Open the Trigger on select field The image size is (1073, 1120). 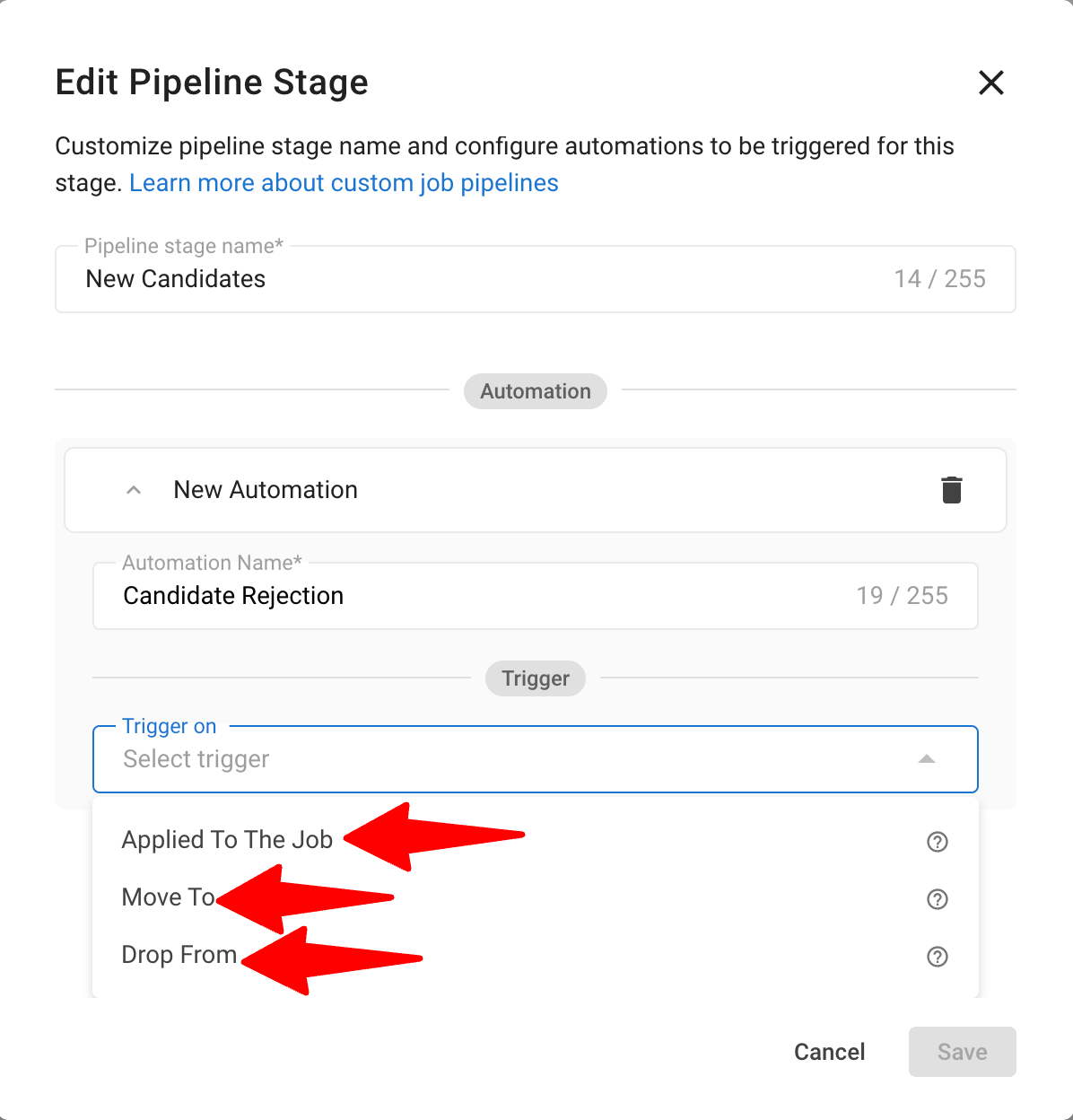tap(502, 759)
